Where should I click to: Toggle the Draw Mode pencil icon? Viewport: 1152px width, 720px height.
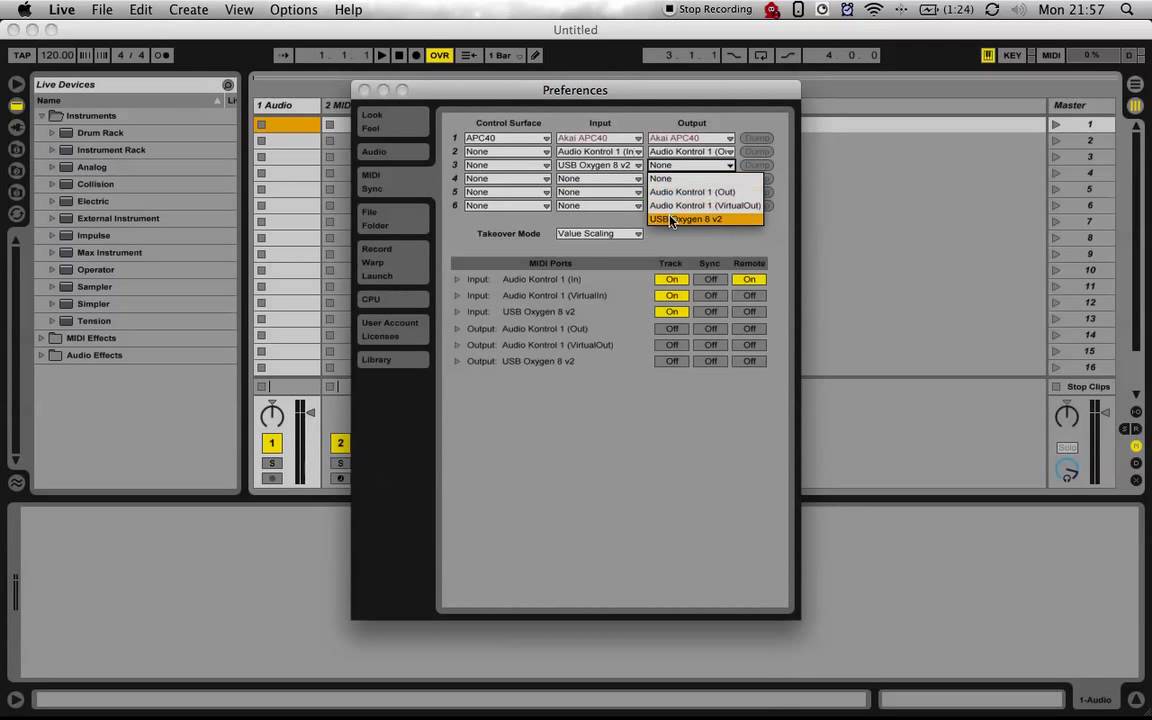pyautogui.click(x=536, y=55)
